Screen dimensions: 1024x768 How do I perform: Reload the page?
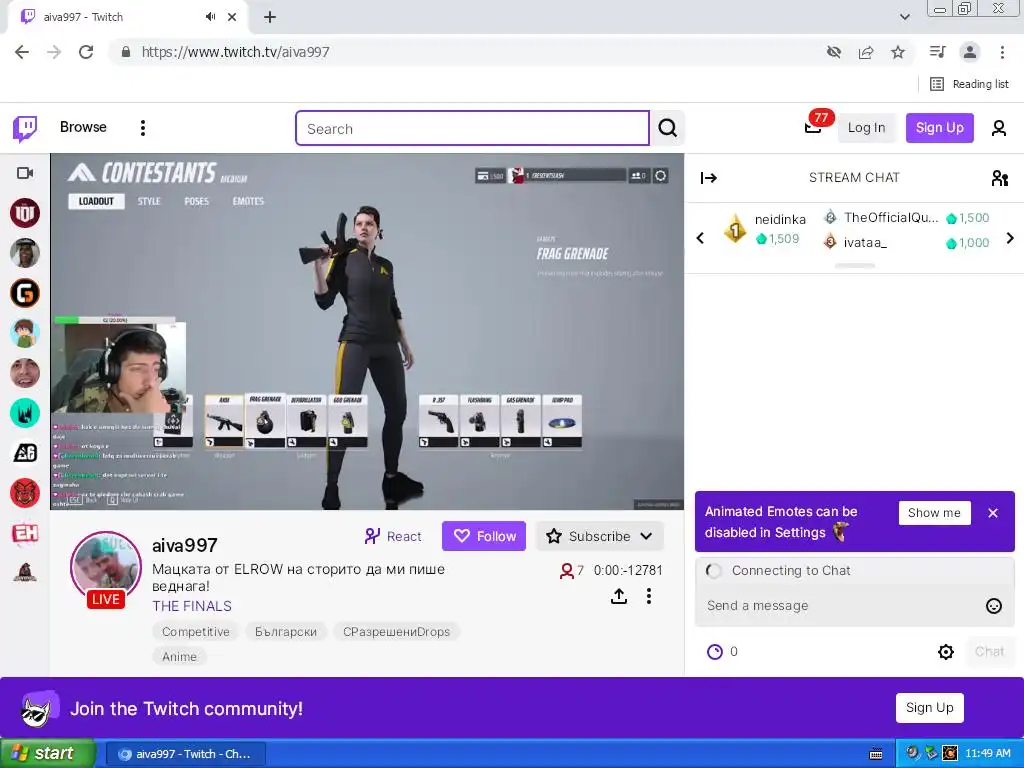click(x=86, y=52)
